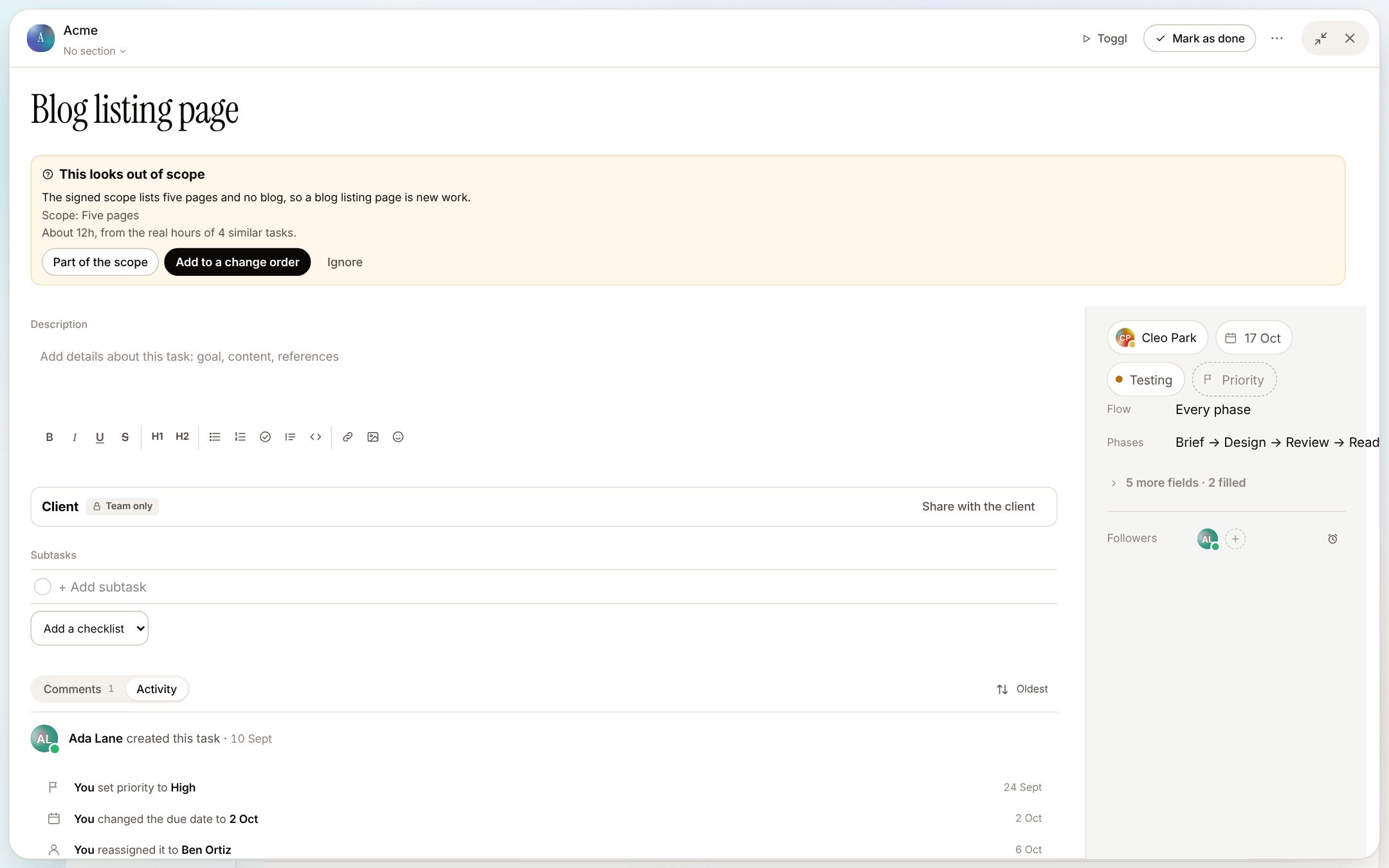
Task: Mark the task as done
Action: pos(1199,39)
